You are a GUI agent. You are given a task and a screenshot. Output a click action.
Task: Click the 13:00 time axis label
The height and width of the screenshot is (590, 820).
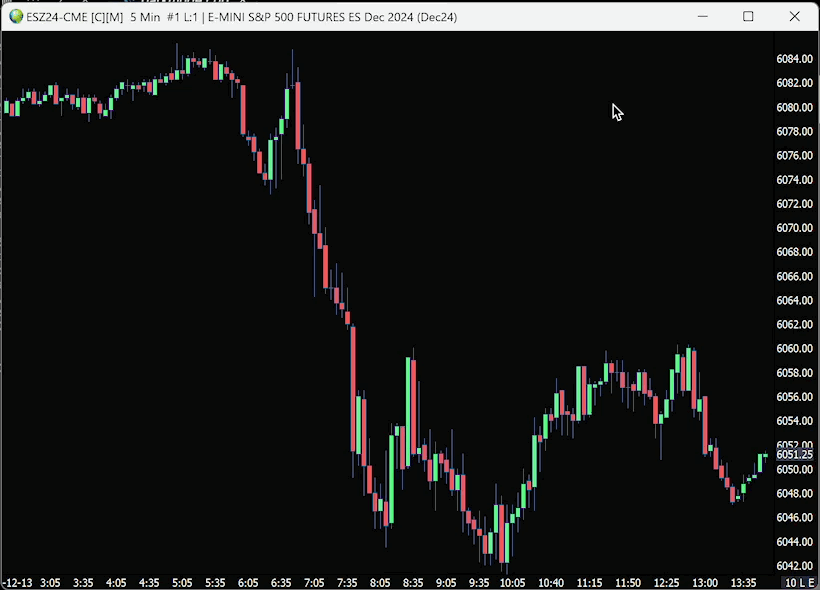[704, 583]
